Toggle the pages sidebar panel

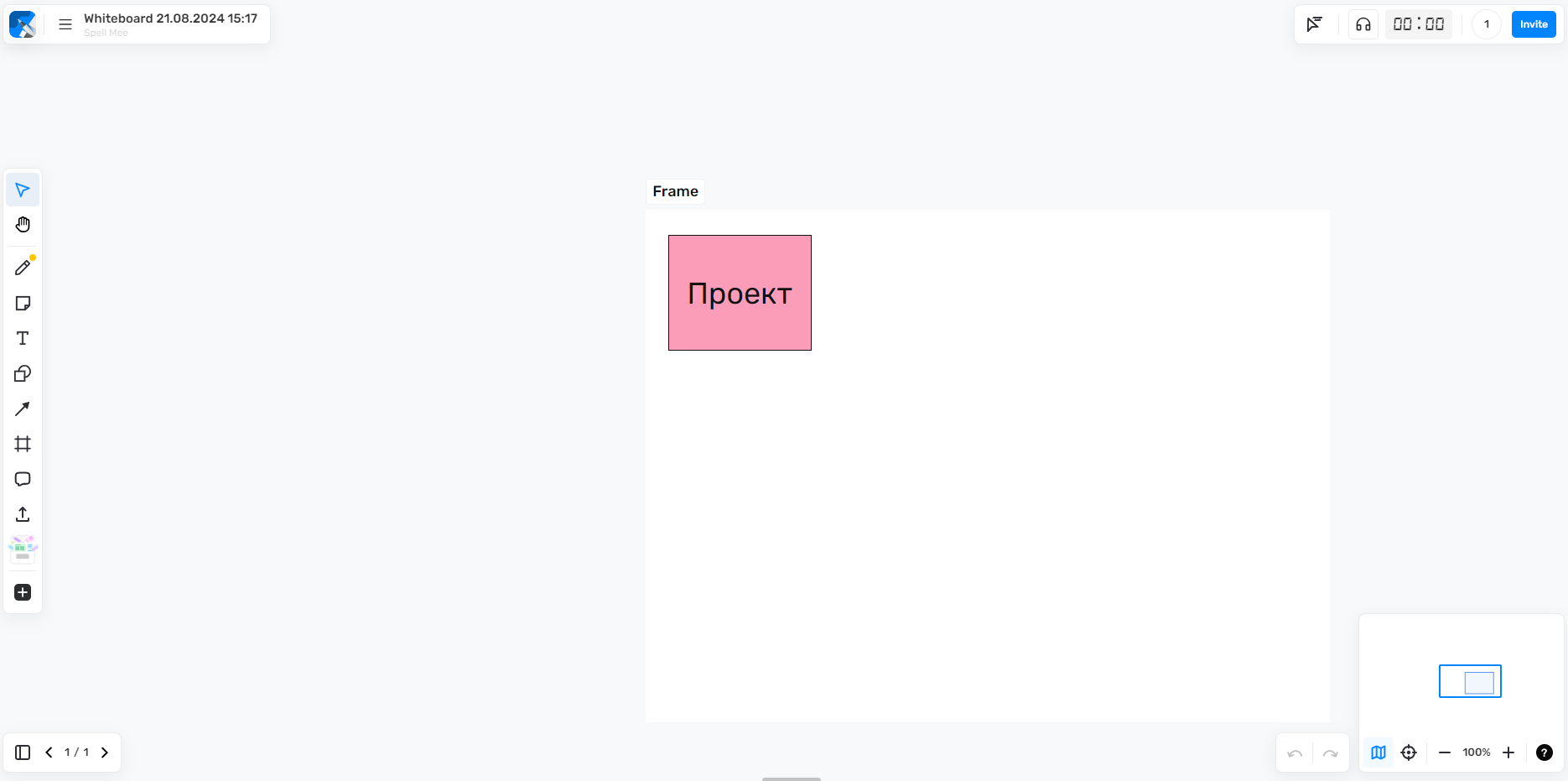(x=23, y=752)
